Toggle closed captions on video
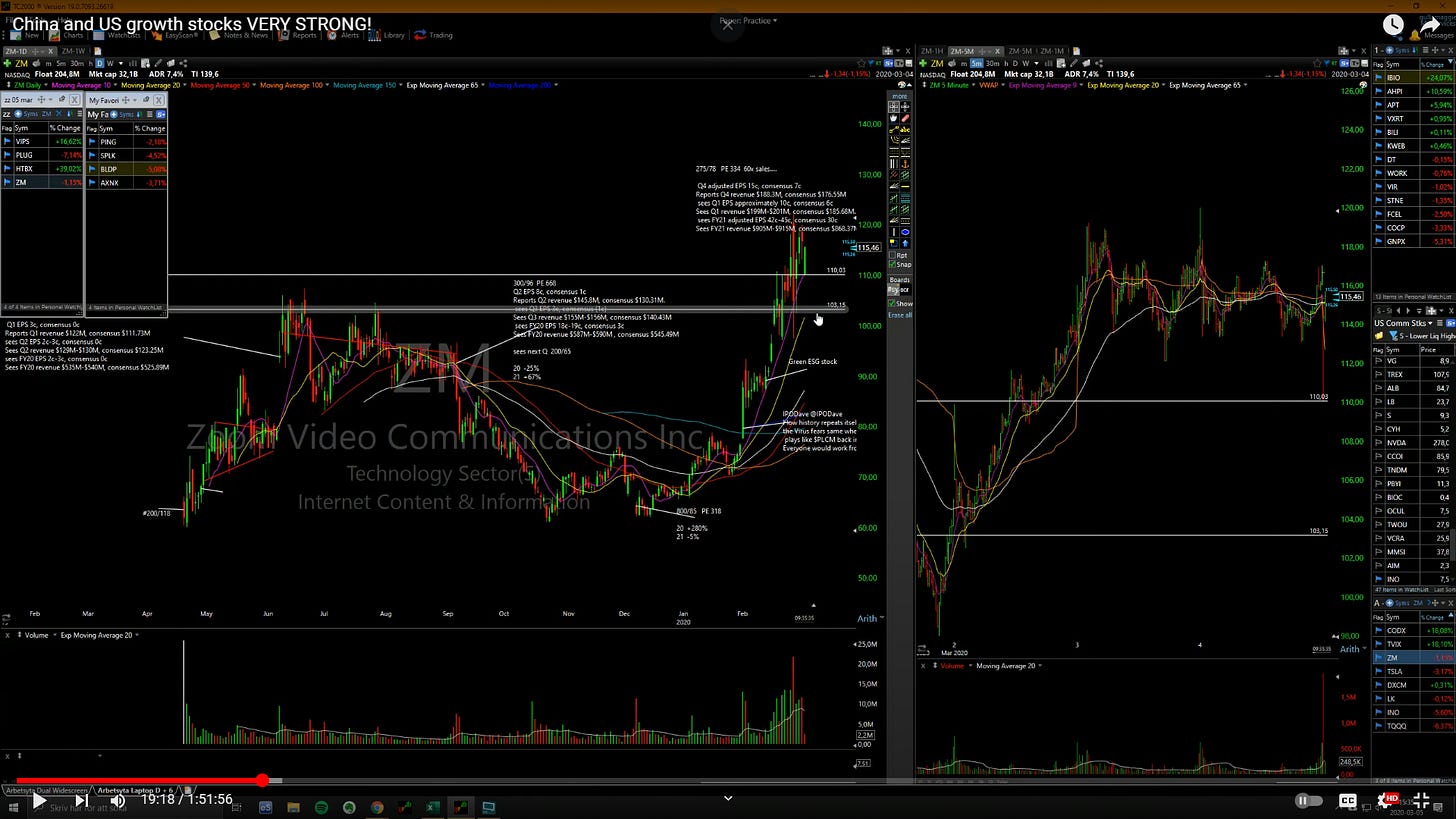This screenshot has width=1456, height=819. coord(1347,800)
